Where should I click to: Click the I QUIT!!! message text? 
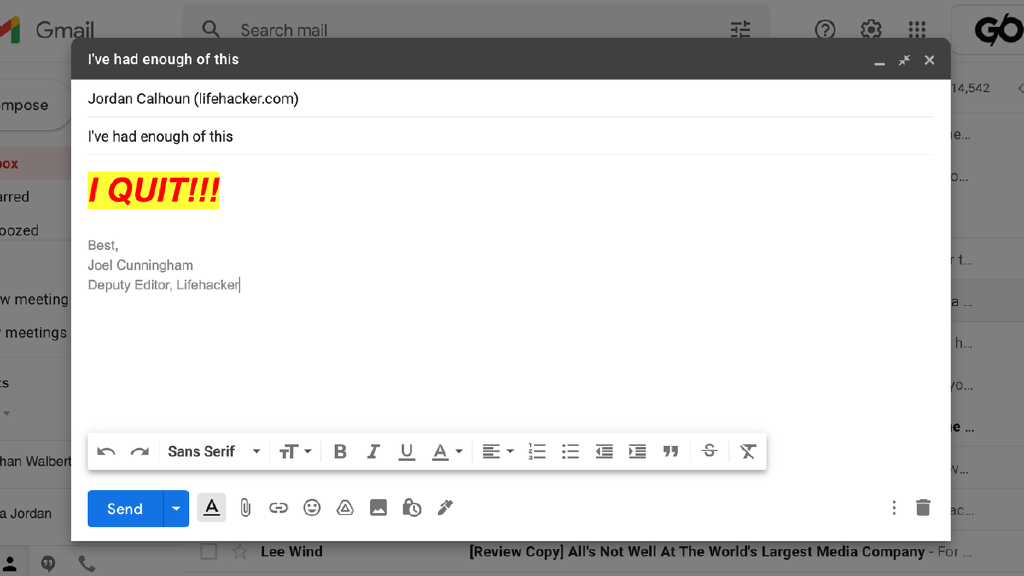point(153,191)
